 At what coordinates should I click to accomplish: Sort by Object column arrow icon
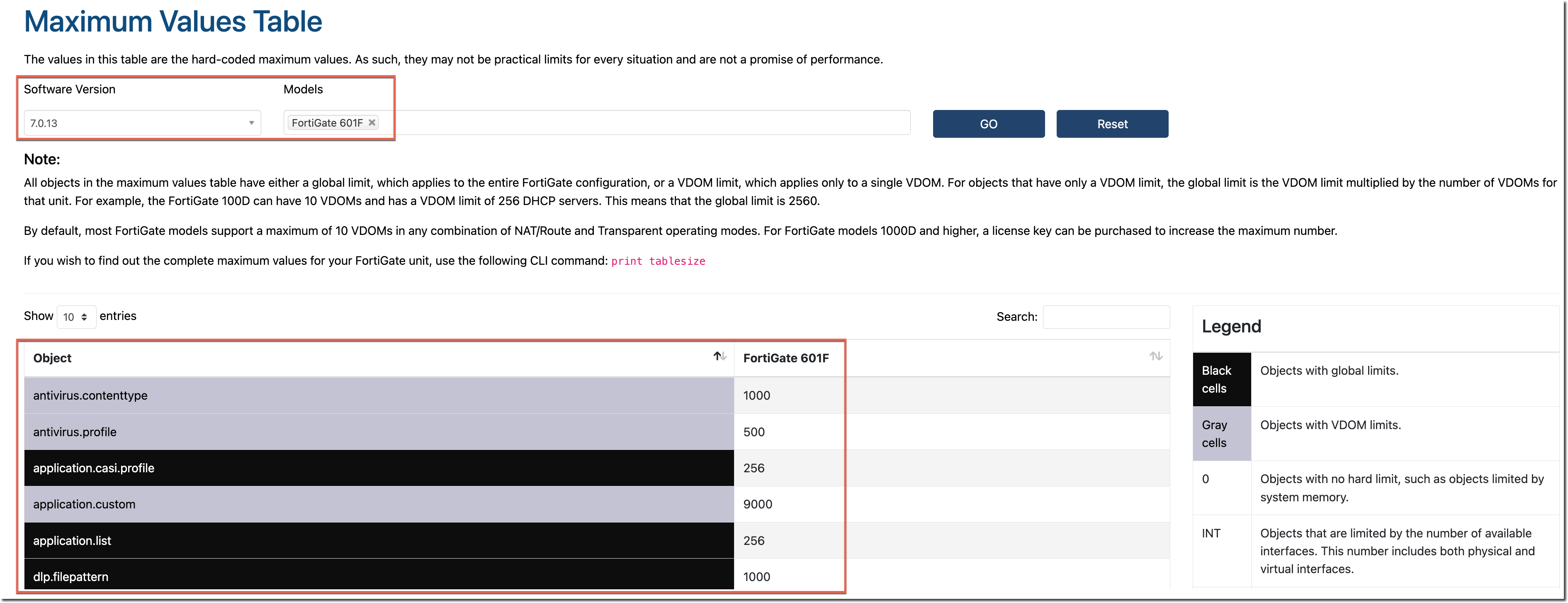point(720,357)
